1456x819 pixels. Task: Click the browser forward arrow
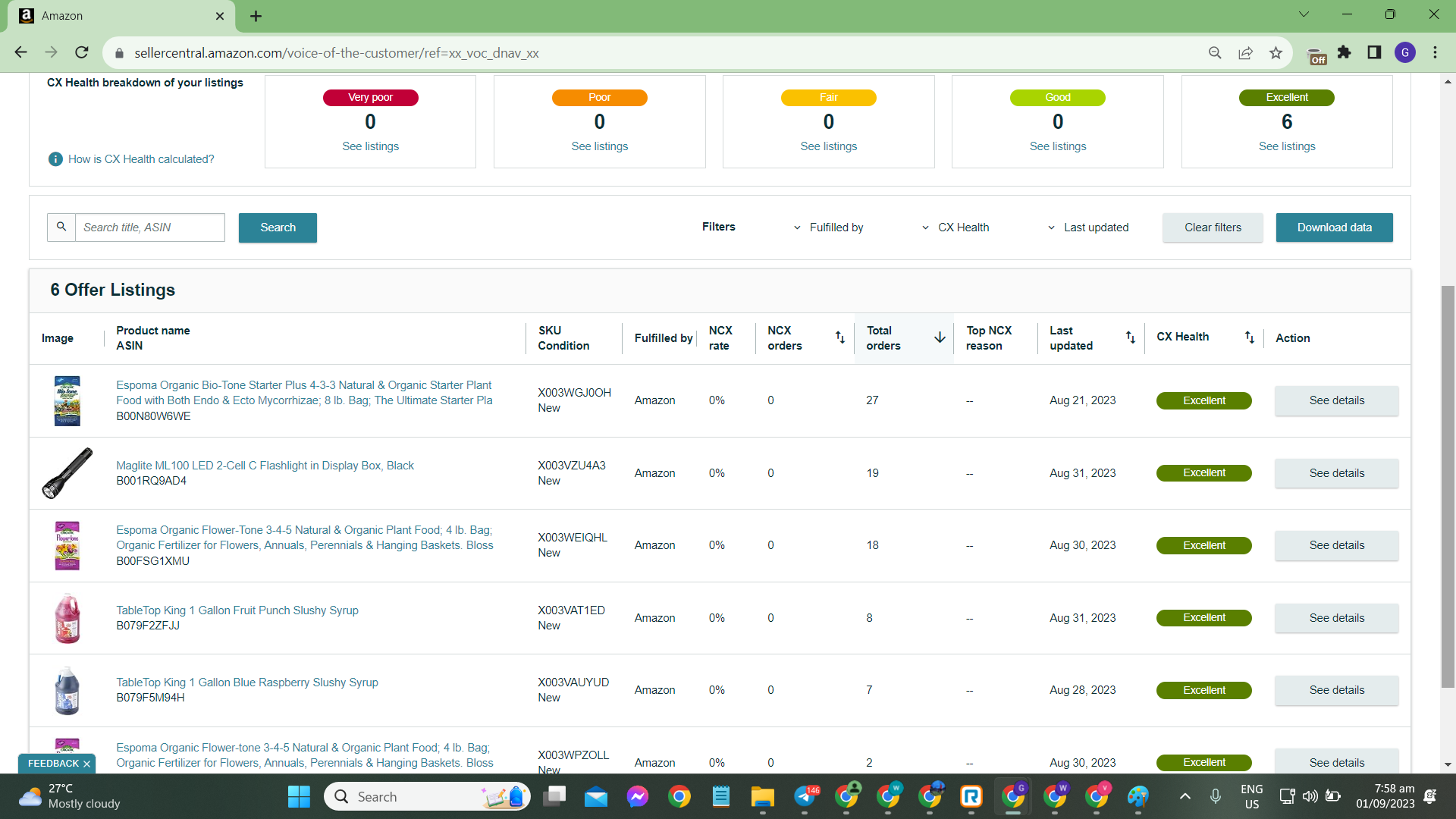tap(51, 52)
